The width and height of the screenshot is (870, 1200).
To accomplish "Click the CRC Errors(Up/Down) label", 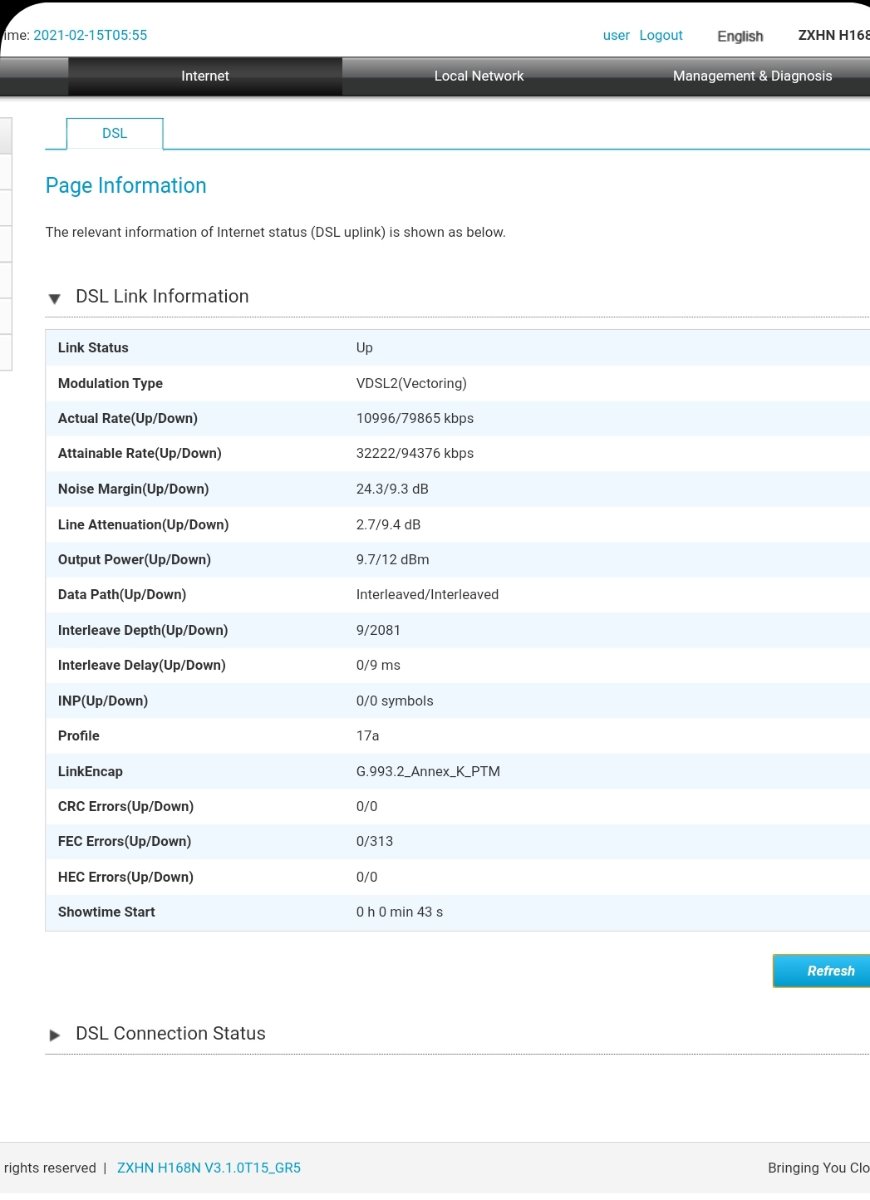I will 126,806.
